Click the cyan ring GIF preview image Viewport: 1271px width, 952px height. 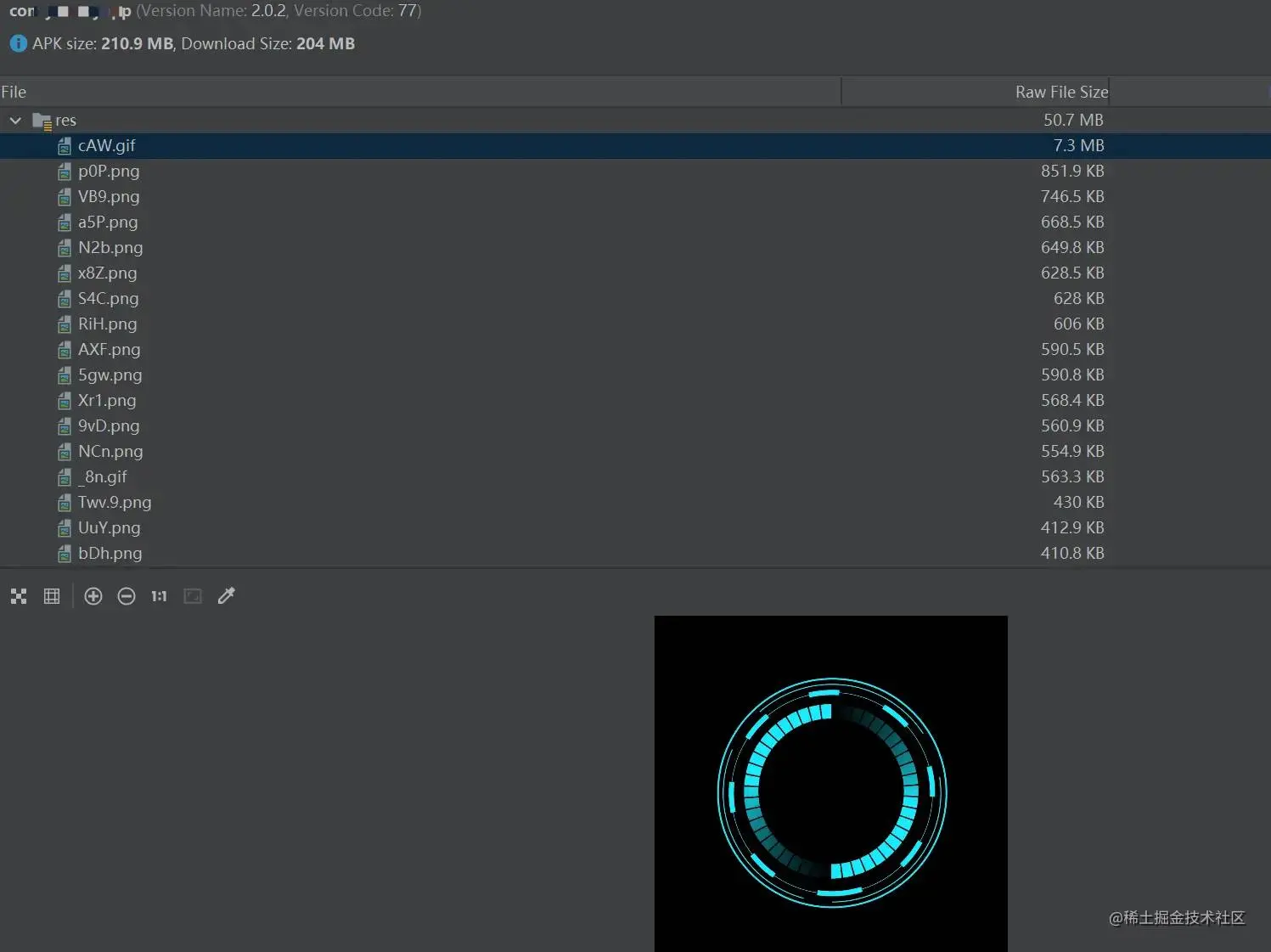click(831, 784)
